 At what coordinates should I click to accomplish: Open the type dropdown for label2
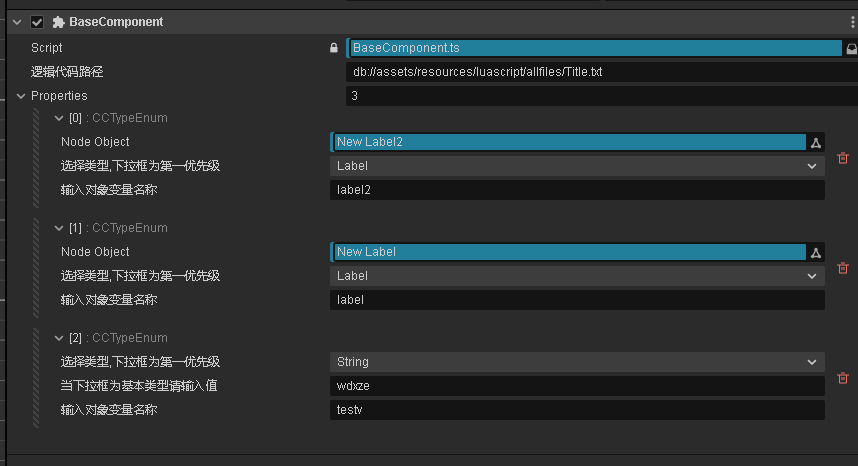click(577, 166)
